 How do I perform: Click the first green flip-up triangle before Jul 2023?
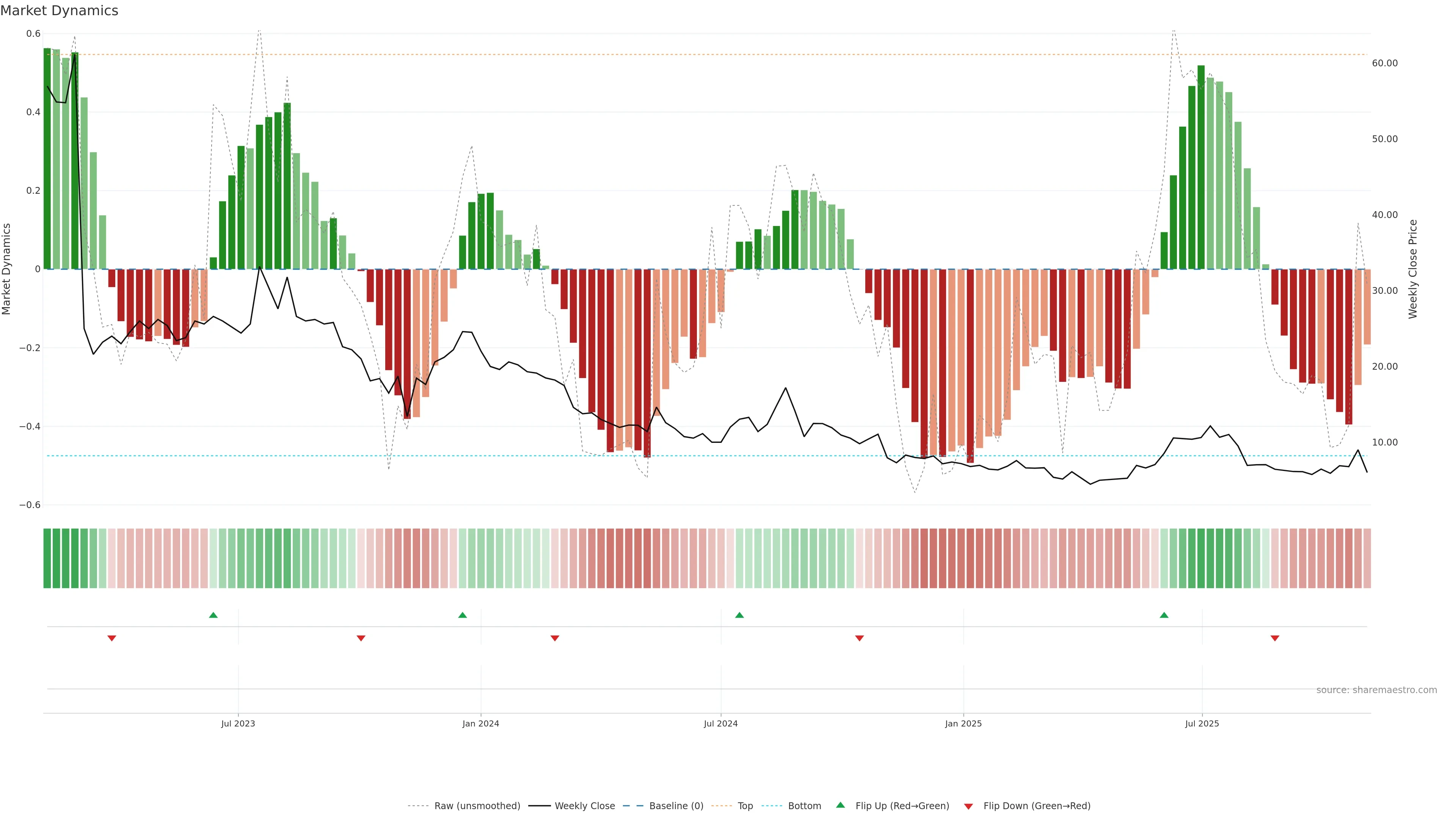[213, 615]
